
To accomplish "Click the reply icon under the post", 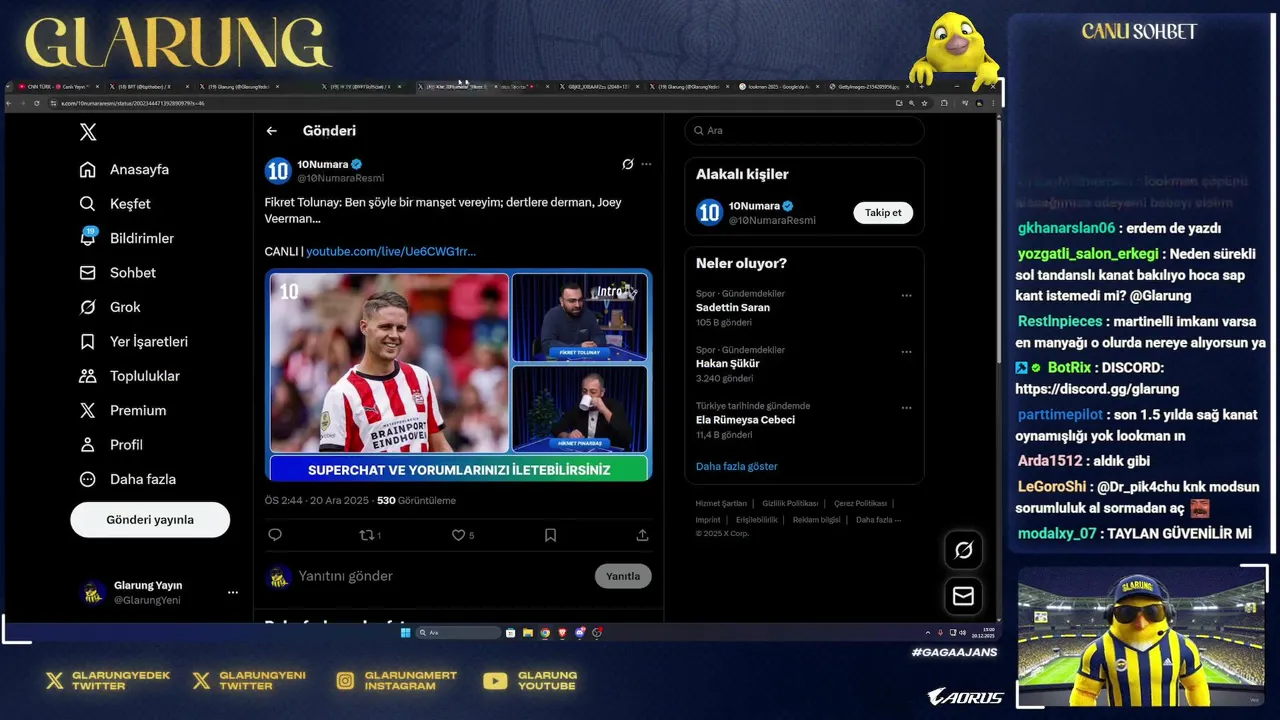I will pyautogui.click(x=275, y=535).
